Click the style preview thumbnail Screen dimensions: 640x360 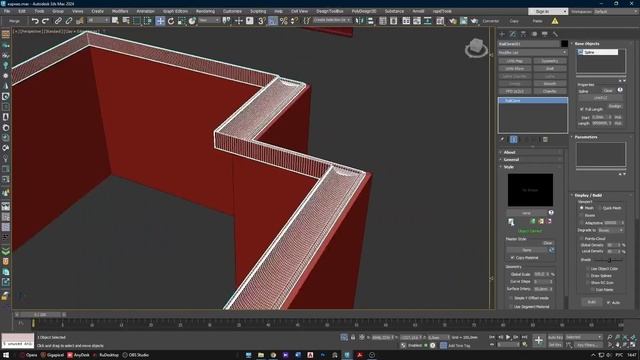point(530,190)
